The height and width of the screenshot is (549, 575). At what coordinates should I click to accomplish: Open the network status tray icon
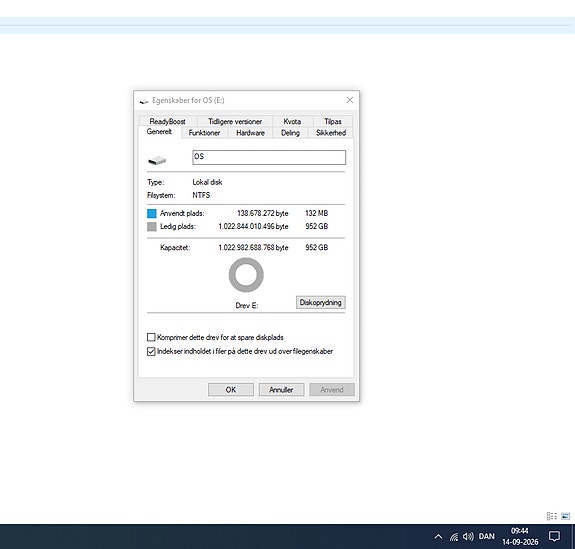point(454,537)
